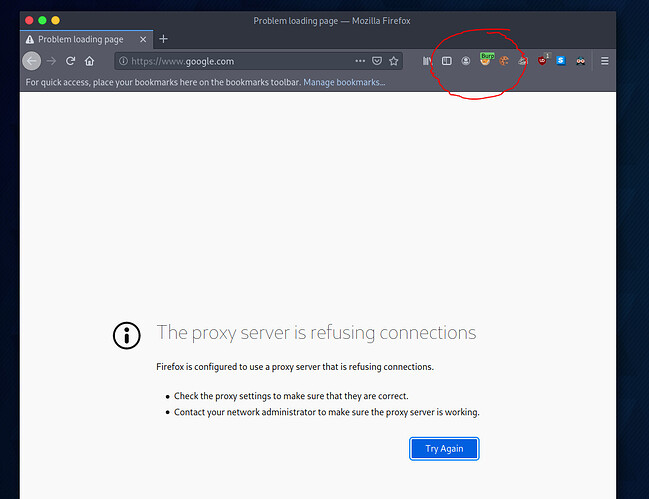
Task: Open the Library bookshelf icon
Action: click(x=427, y=61)
